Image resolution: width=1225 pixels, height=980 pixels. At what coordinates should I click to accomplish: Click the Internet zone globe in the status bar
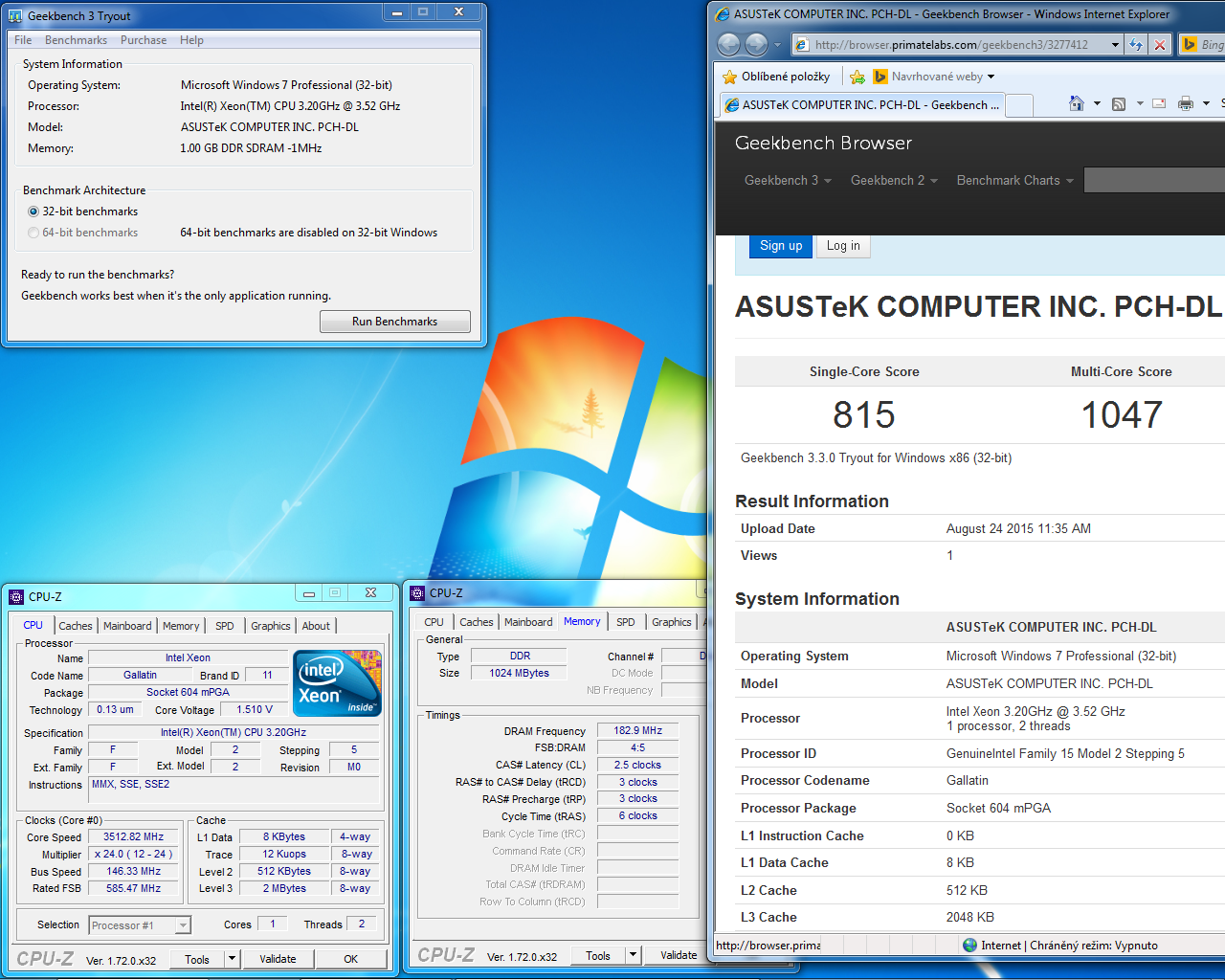pyautogui.click(x=969, y=945)
